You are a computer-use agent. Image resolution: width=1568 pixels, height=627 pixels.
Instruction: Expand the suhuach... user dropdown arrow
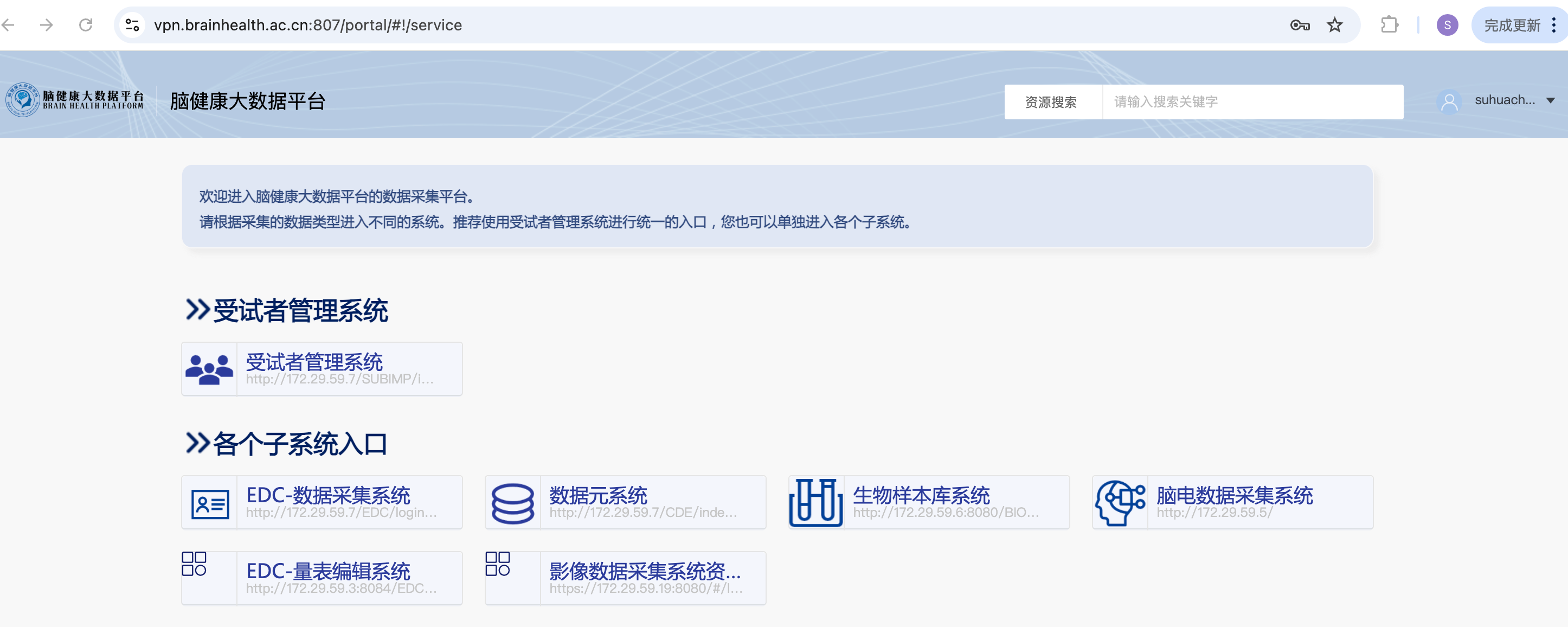pyautogui.click(x=1550, y=100)
